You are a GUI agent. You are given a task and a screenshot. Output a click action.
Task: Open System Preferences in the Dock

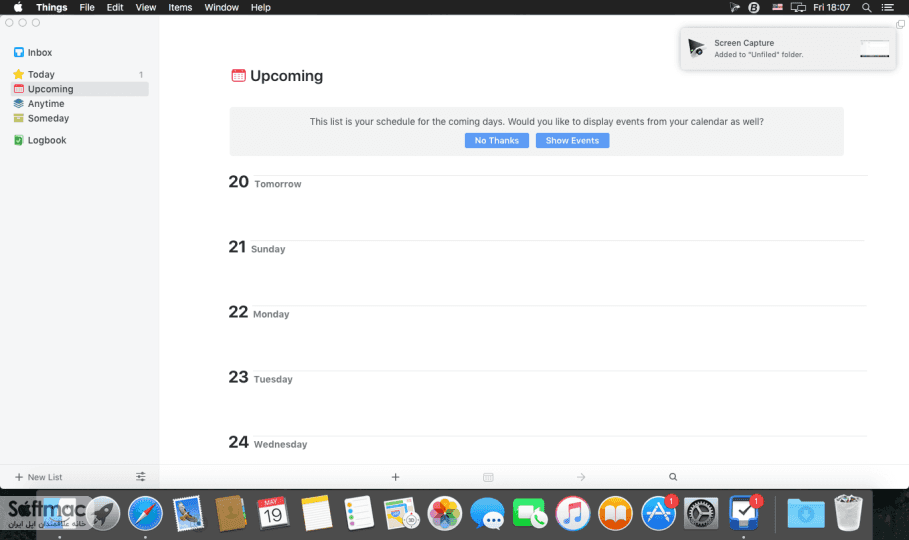tap(701, 514)
